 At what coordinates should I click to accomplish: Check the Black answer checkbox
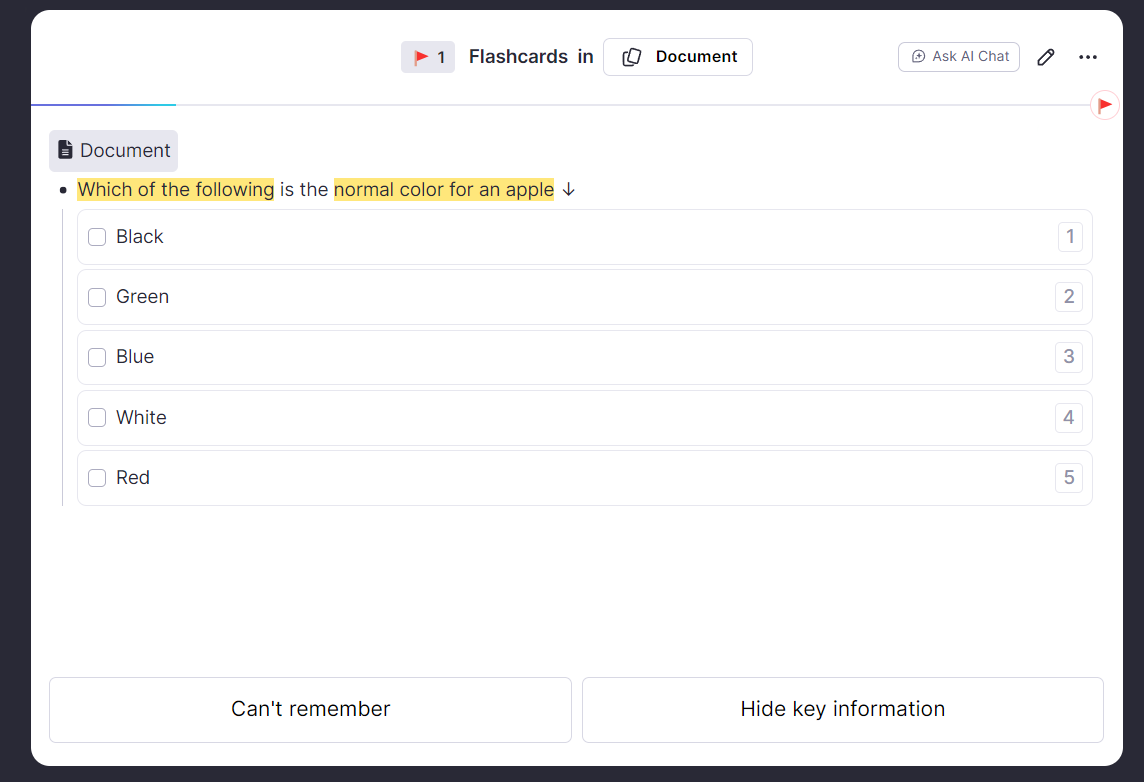coord(97,237)
